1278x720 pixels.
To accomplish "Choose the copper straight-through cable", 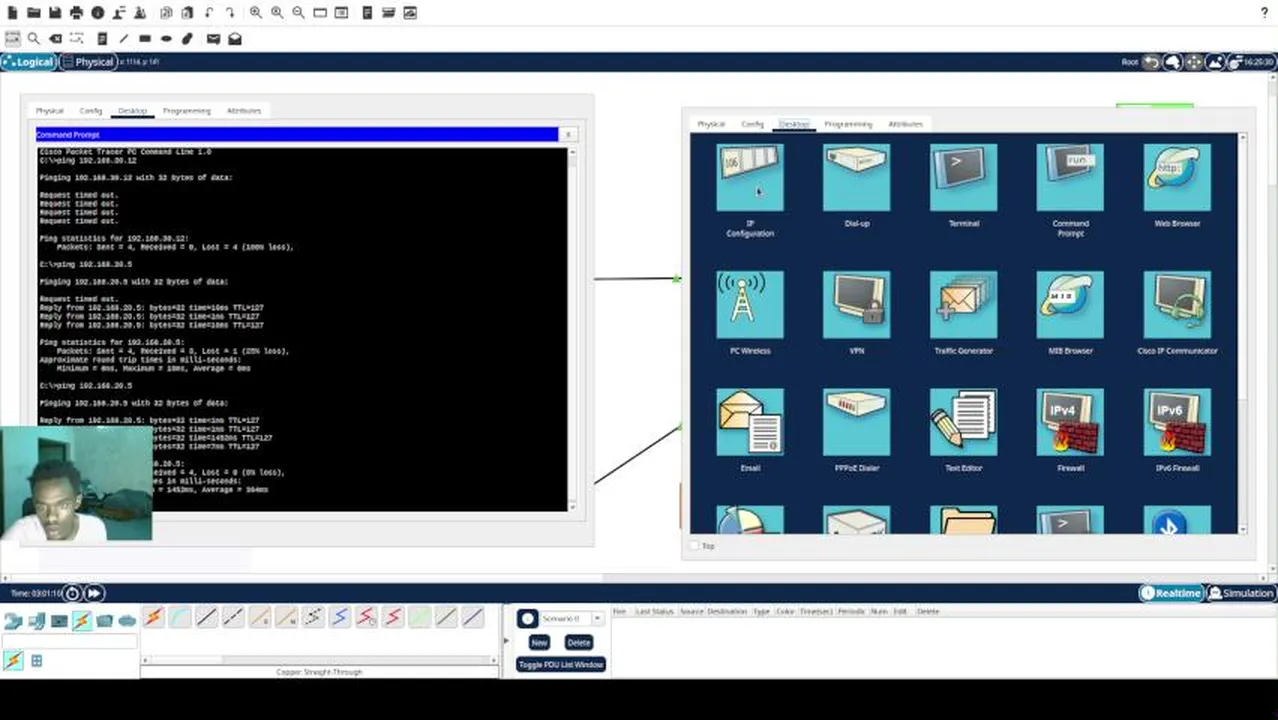I will pos(206,618).
